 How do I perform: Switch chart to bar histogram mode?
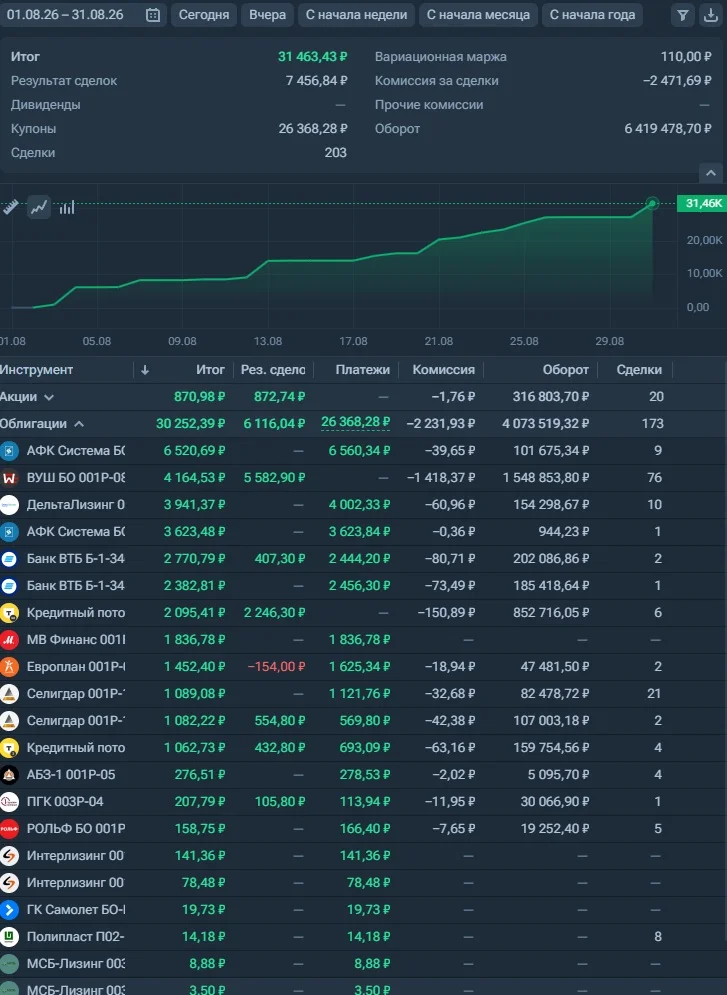tap(67, 207)
